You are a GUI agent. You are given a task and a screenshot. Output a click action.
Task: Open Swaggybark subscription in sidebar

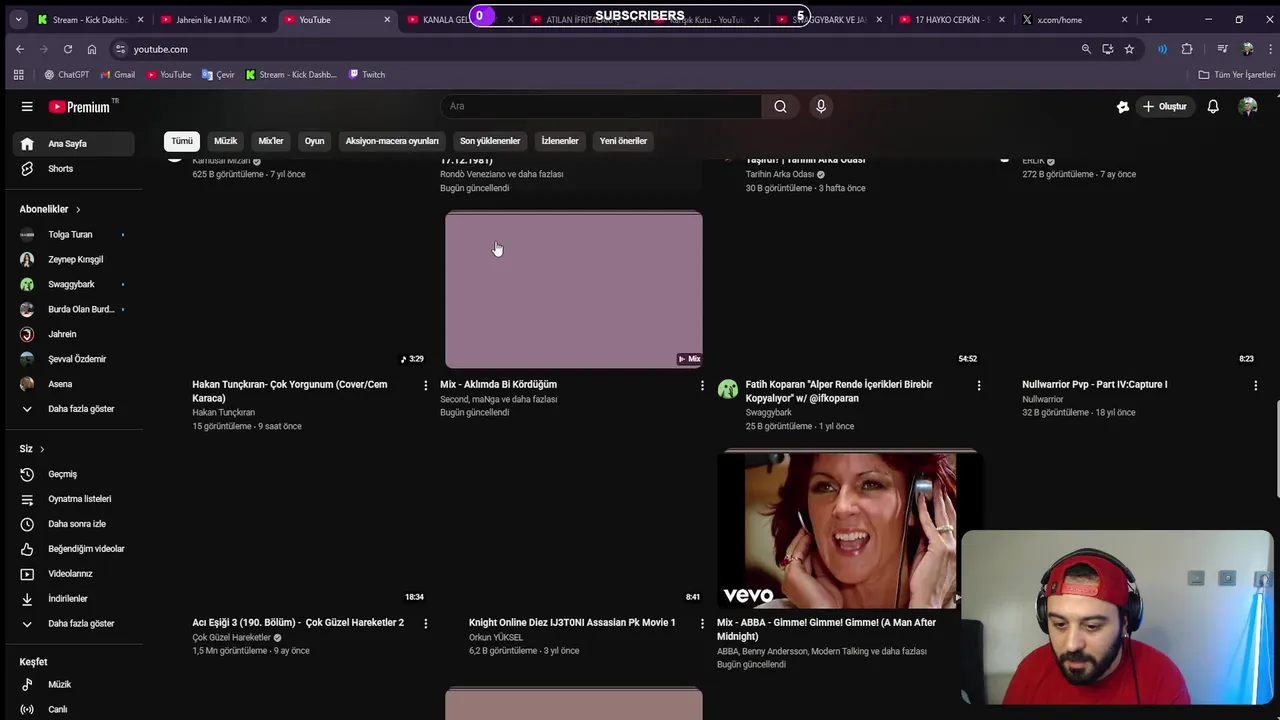tap(75, 284)
